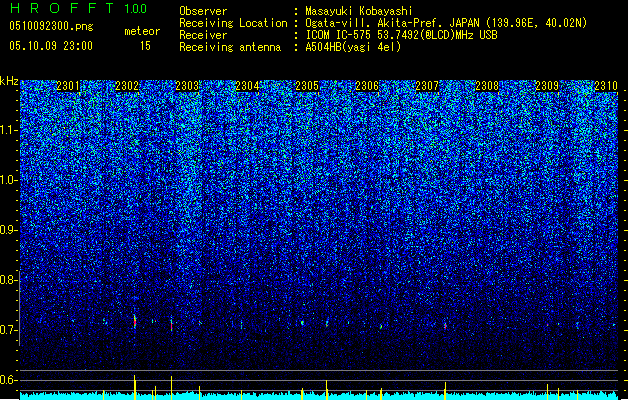This screenshot has width=629, height=400.
Task: Click the 0.8 kHz axis label
Action: (x=9, y=280)
